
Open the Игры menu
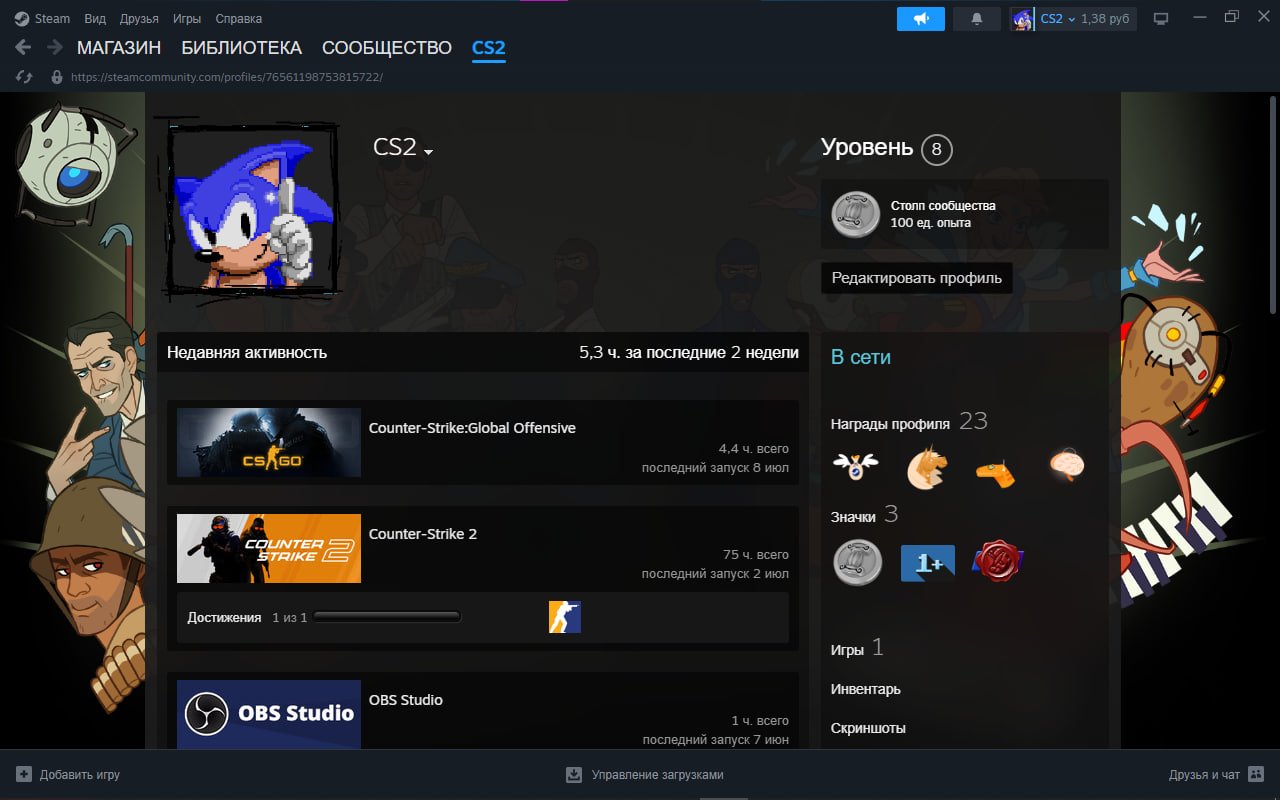coord(186,19)
